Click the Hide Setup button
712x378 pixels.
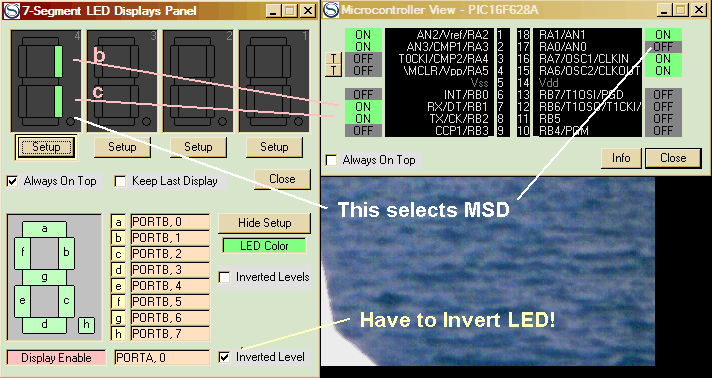point(264,223)
